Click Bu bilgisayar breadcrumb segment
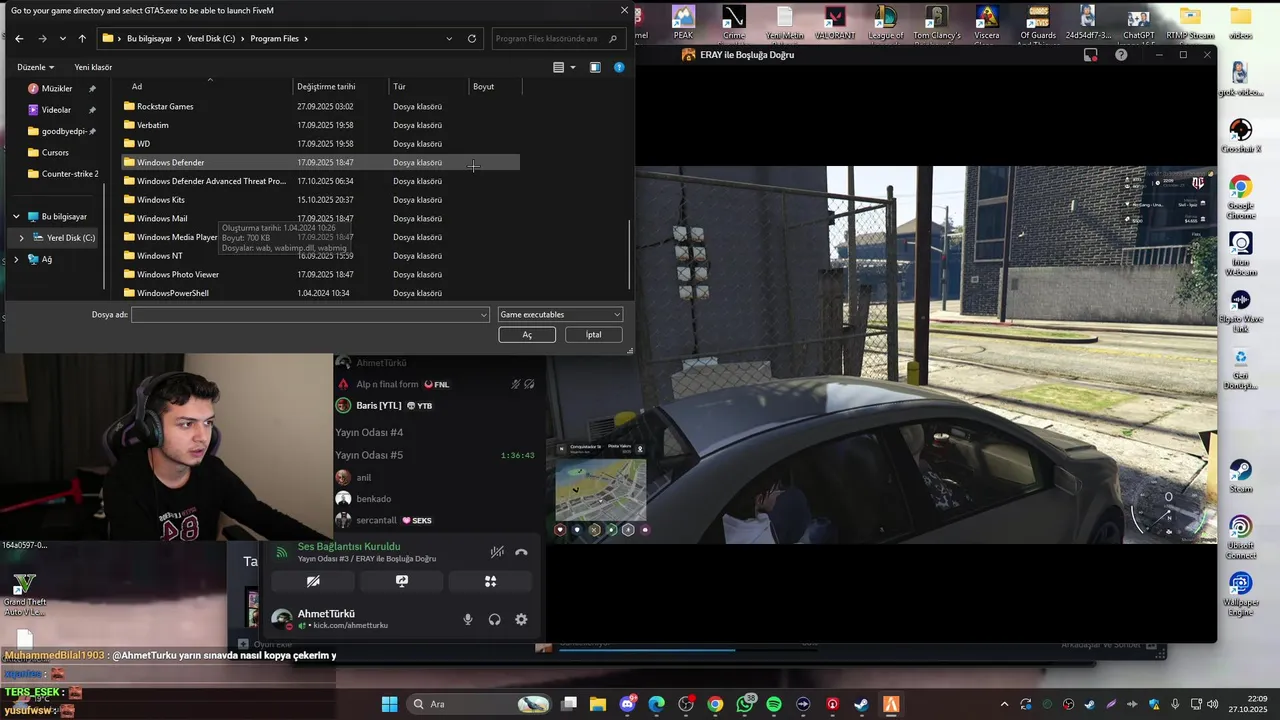 [x=149, y=39]
